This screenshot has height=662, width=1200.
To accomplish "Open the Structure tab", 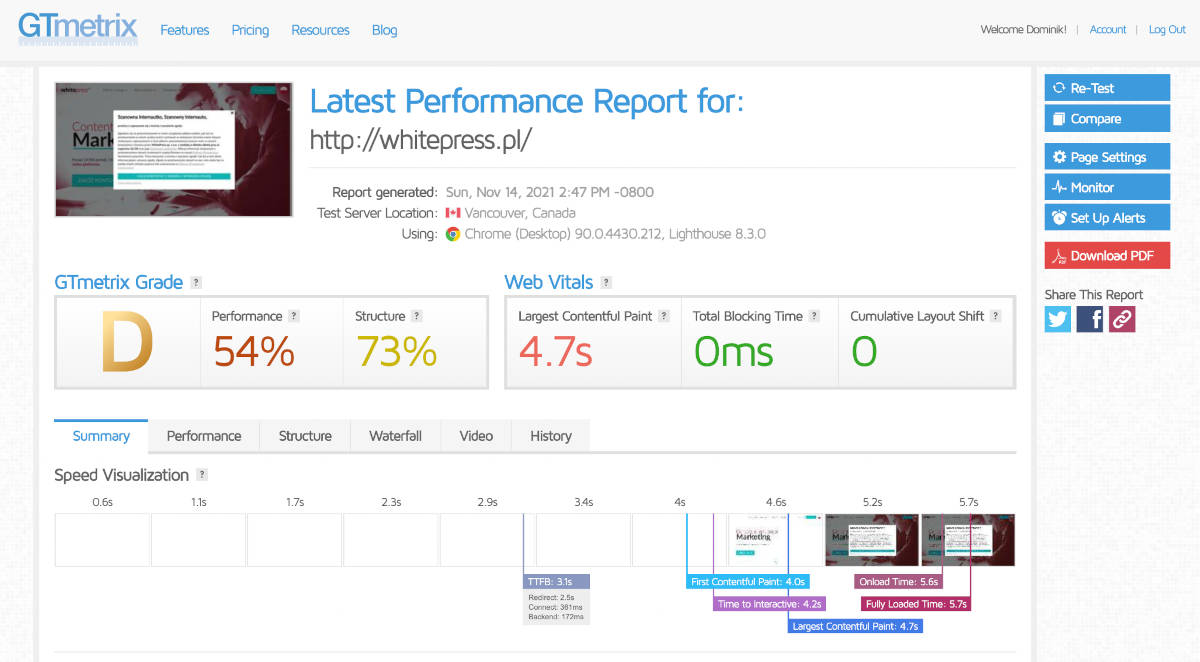I will 305,436.
